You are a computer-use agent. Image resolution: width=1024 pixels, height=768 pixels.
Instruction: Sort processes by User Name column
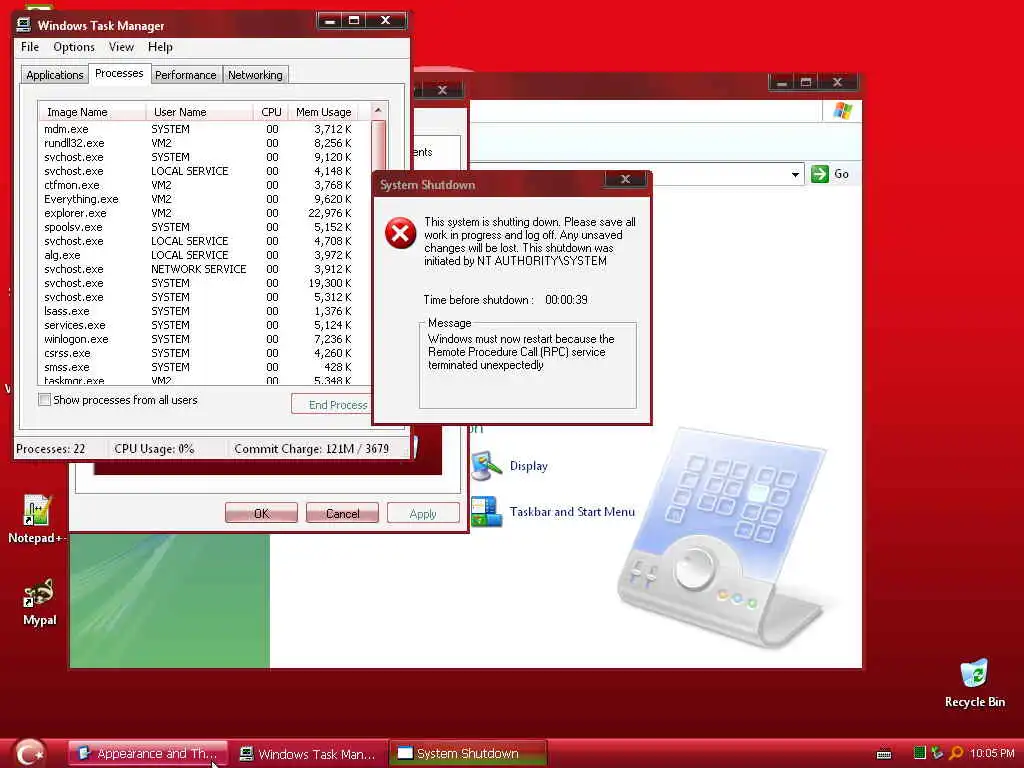tap(200, 112)
